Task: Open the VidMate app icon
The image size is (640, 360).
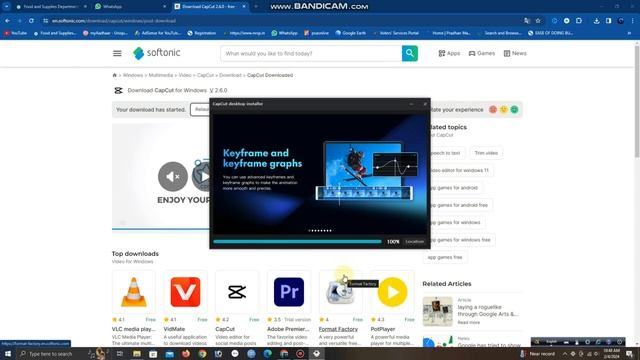Action: (185, 292)
